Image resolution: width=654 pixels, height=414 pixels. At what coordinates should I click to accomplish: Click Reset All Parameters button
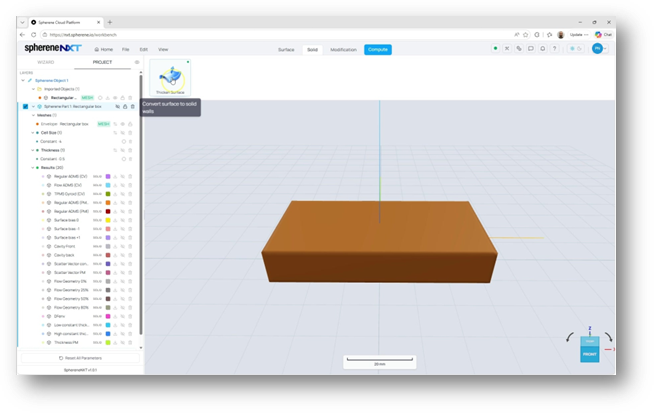[x=80, y=358]
